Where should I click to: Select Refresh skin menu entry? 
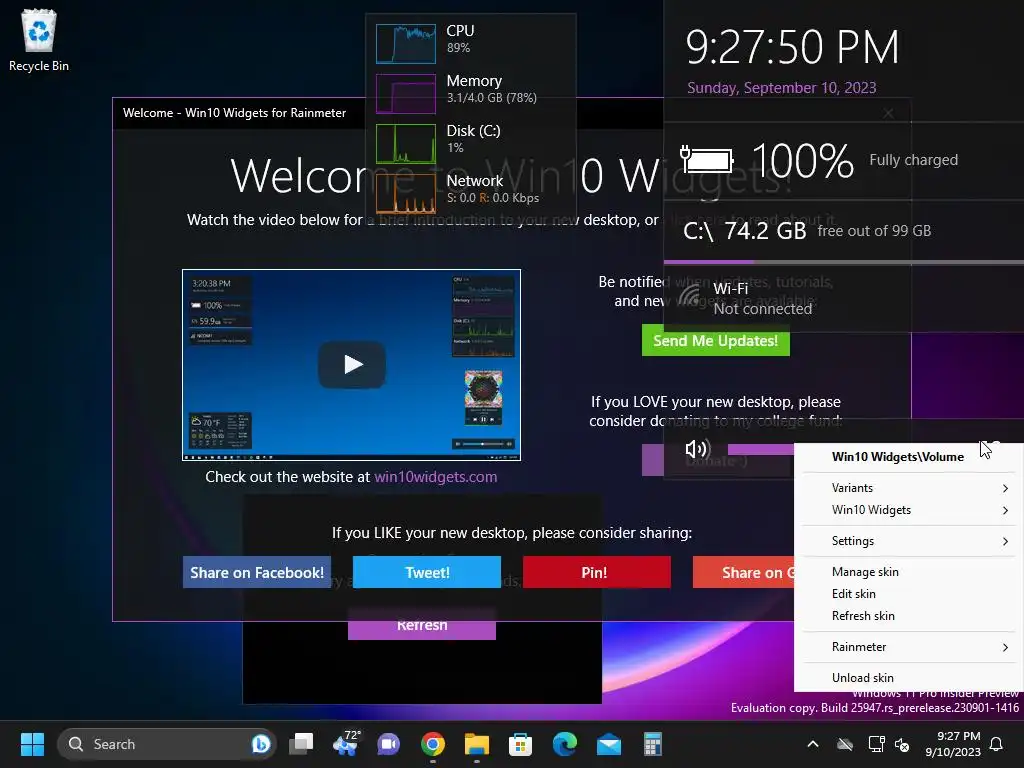pyautogui.click(x=909, y=616)
